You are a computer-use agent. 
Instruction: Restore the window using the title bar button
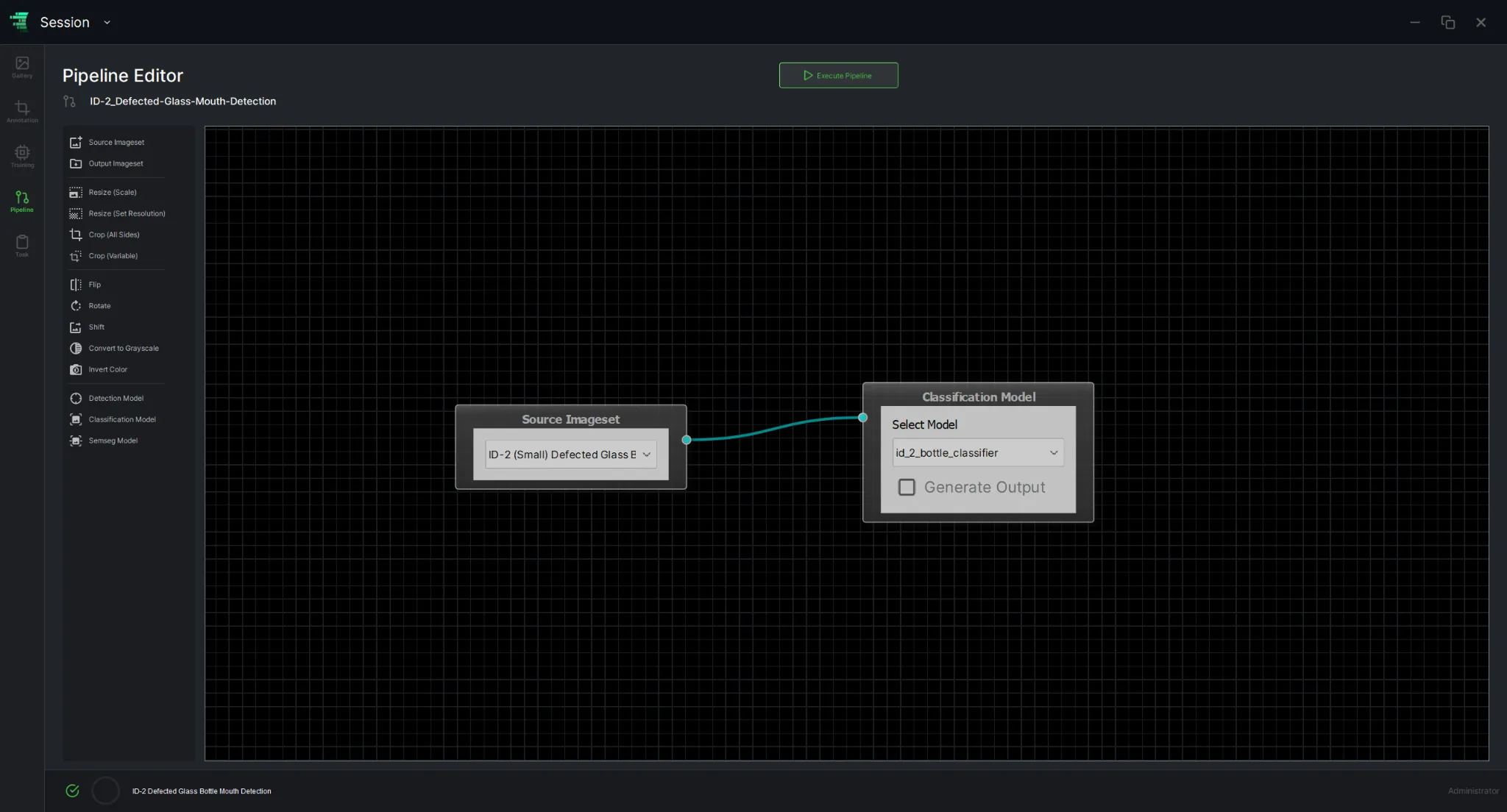1447,22
